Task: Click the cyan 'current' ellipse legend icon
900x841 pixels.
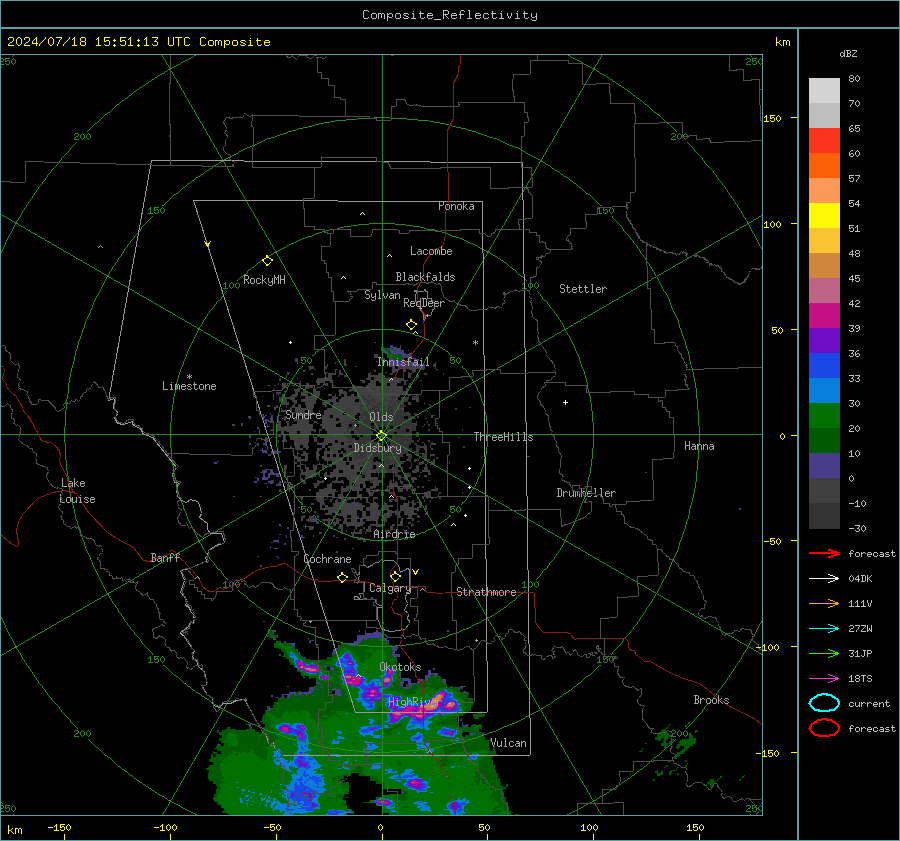Action: (824, 703)
